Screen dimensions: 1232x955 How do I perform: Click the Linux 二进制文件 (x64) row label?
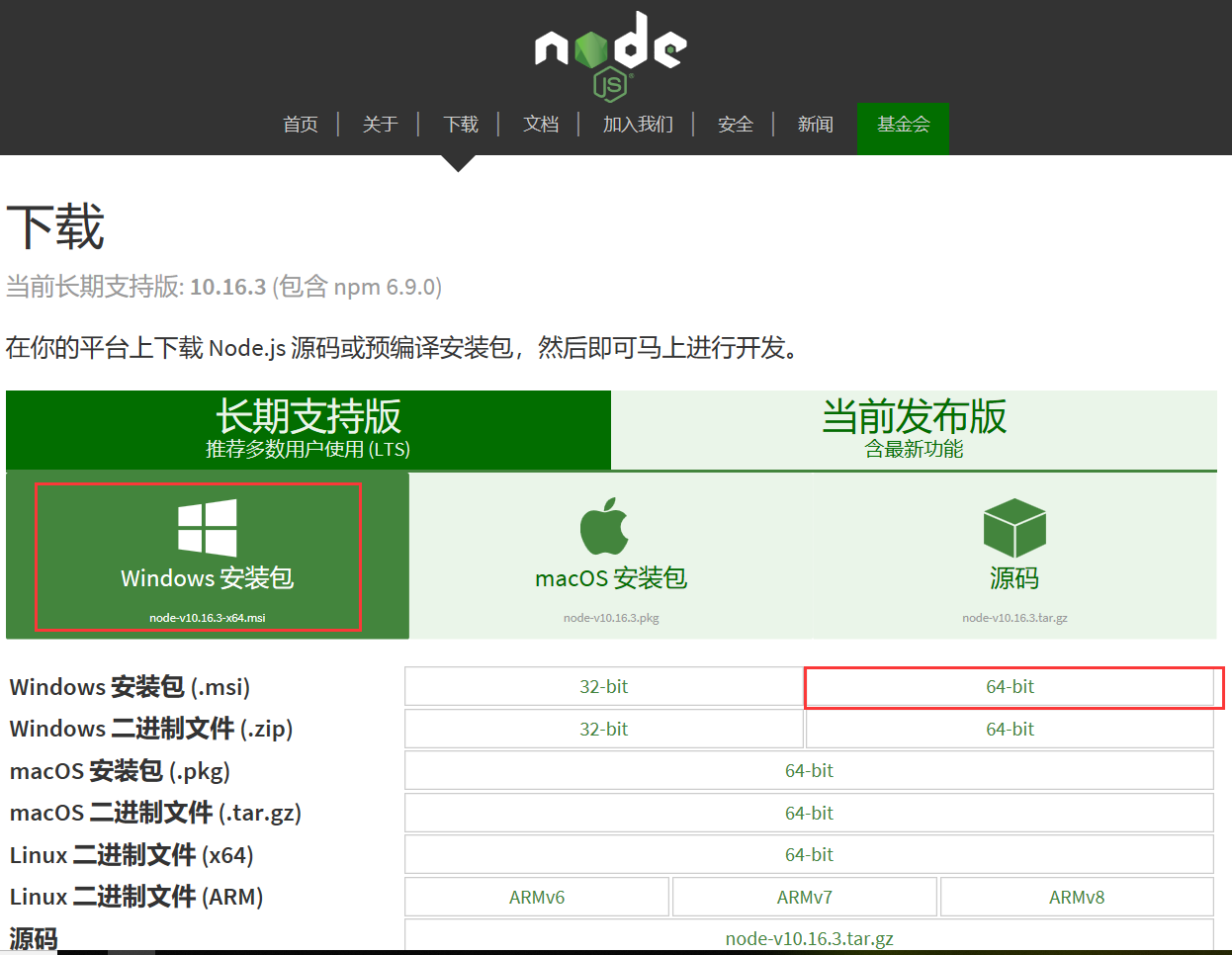pos(132,855)
